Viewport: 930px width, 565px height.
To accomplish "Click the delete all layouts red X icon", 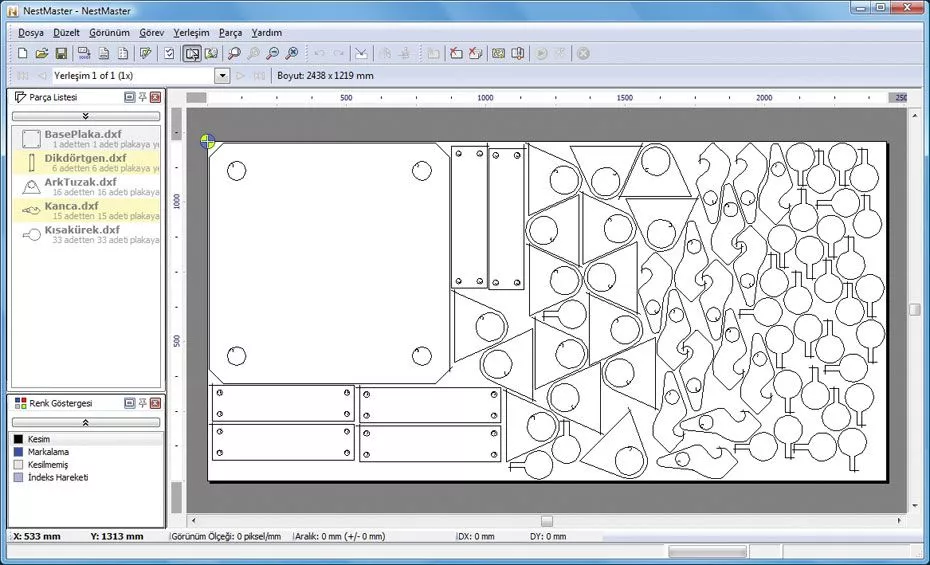I will pos(475,53).
